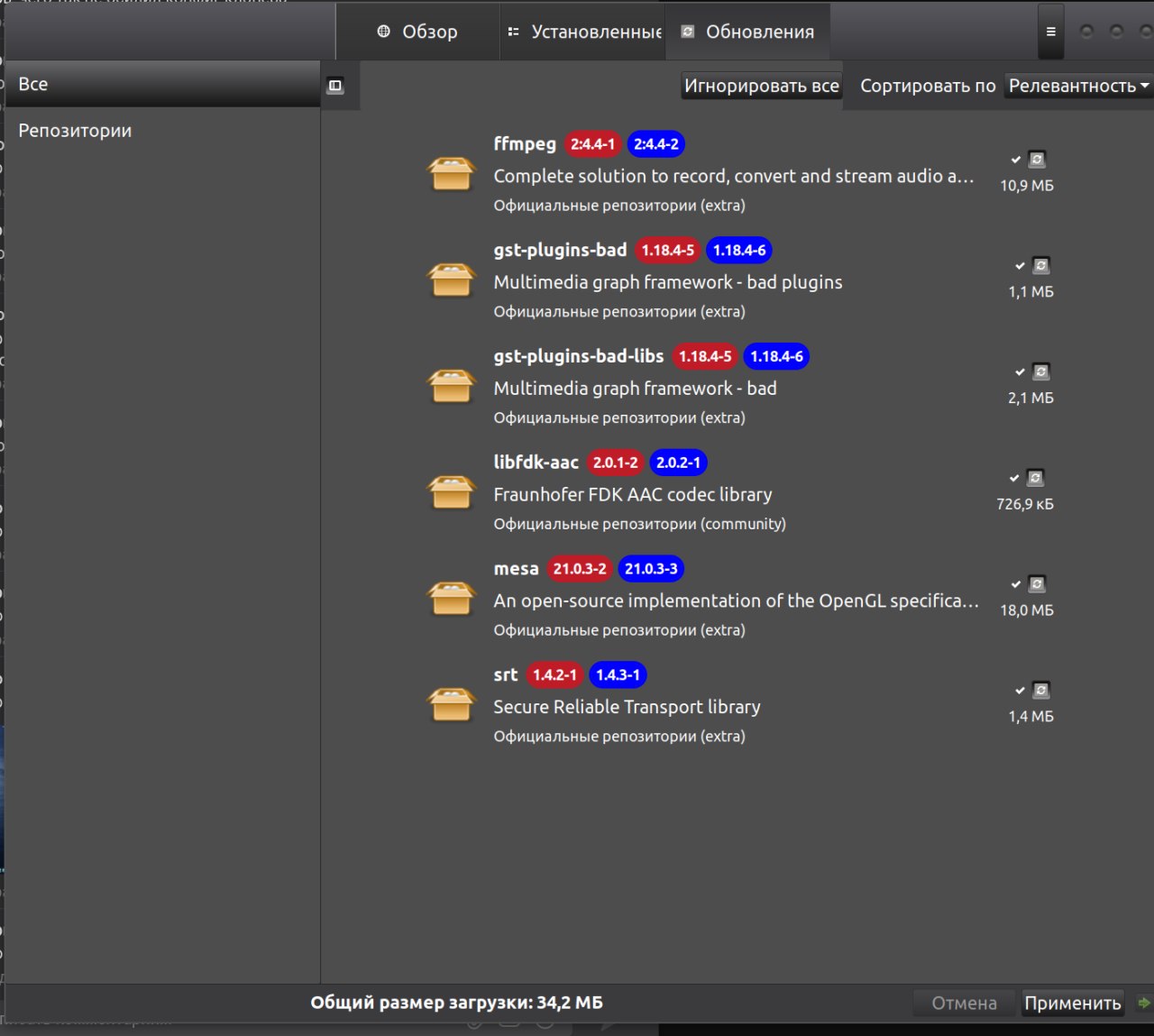Screen dimensions: 1154x1036
Task: Select Все in the sidebar
Action: pyautogui.click(x=162, y=84)
